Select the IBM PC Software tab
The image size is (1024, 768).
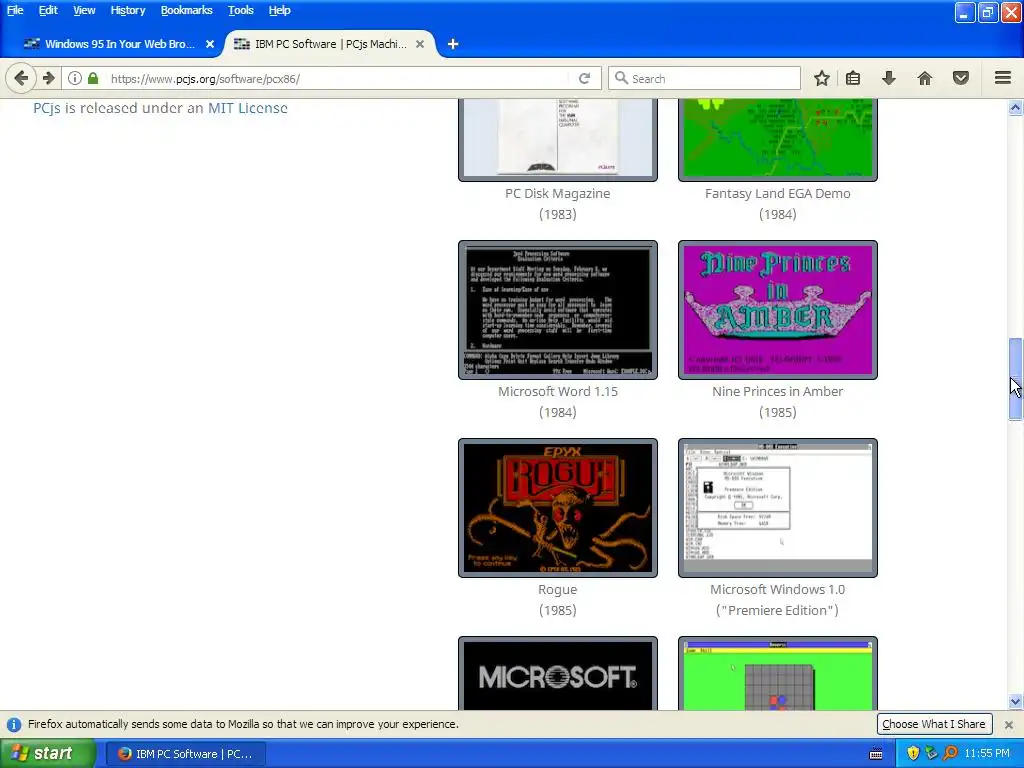click(328, 44)
